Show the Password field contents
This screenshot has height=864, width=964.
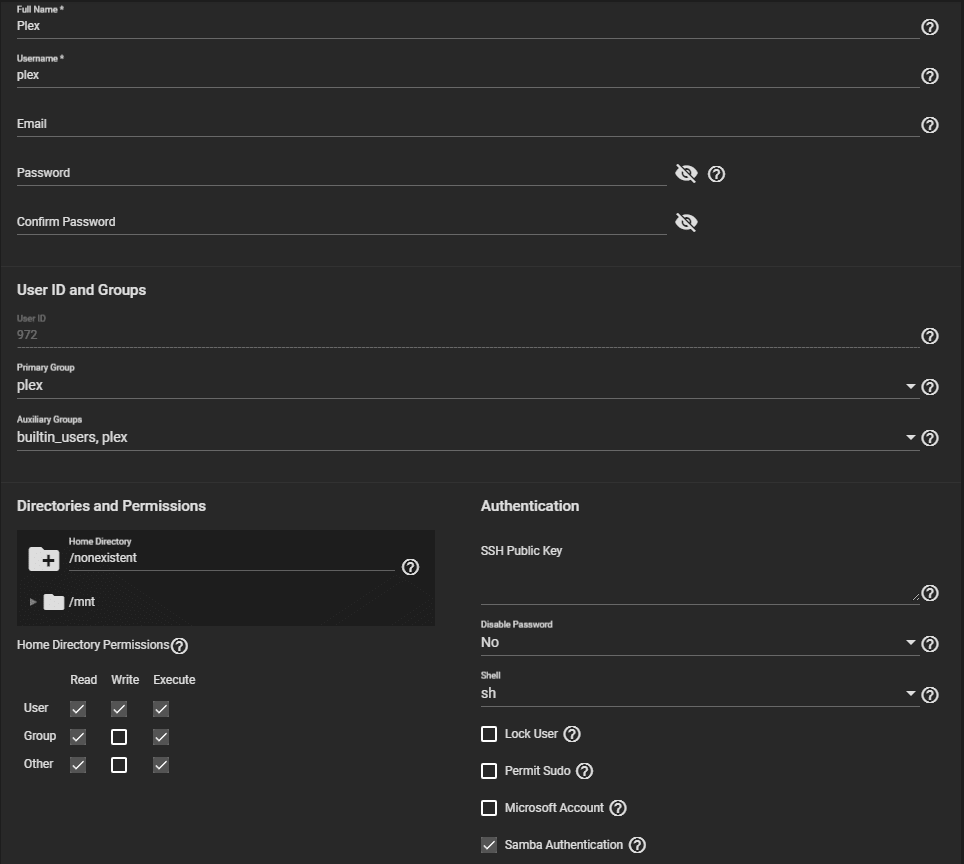(686, 173)
